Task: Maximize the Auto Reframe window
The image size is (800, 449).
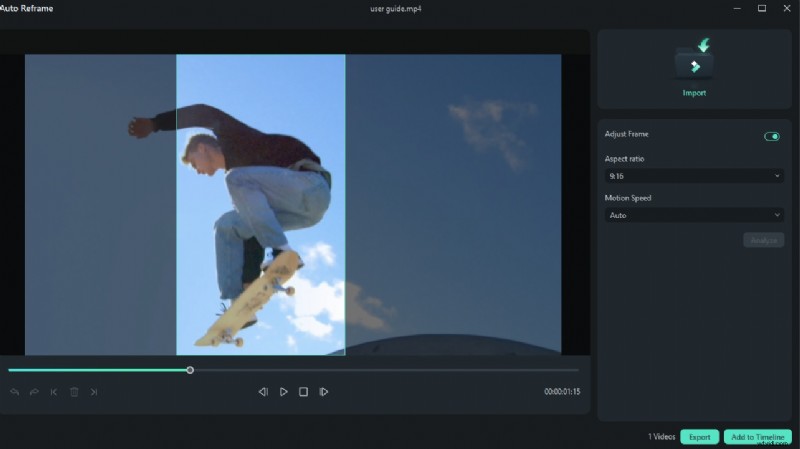Action: [x=762, y=8]
